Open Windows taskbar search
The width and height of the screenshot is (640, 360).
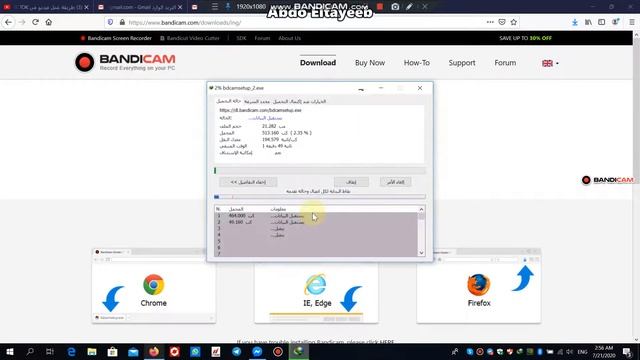pos(30,351)
